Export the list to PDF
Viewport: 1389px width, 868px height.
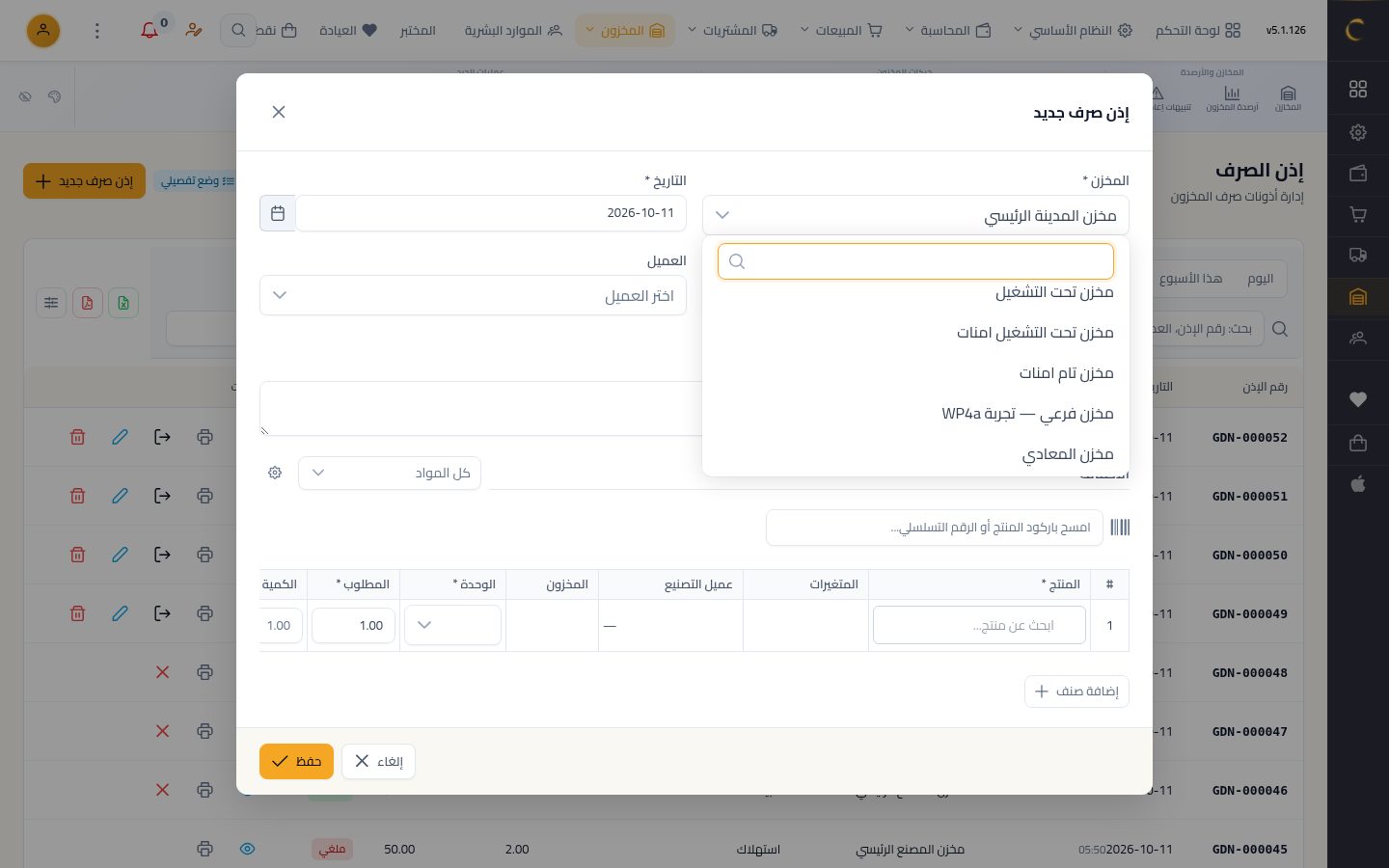point(87,303)
